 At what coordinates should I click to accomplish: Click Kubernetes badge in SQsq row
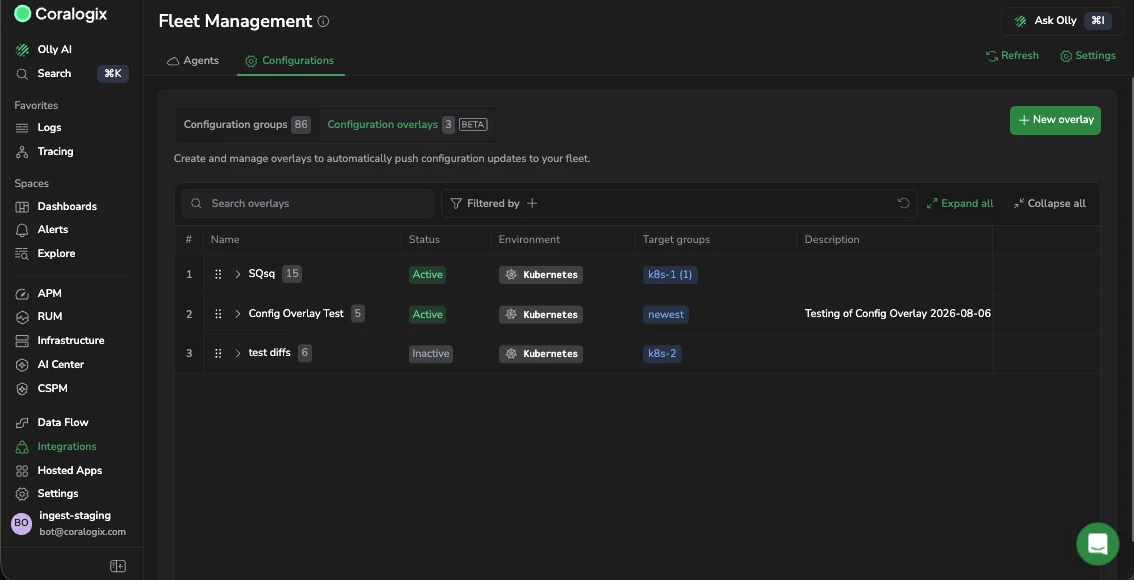click(x=541, y=275)
